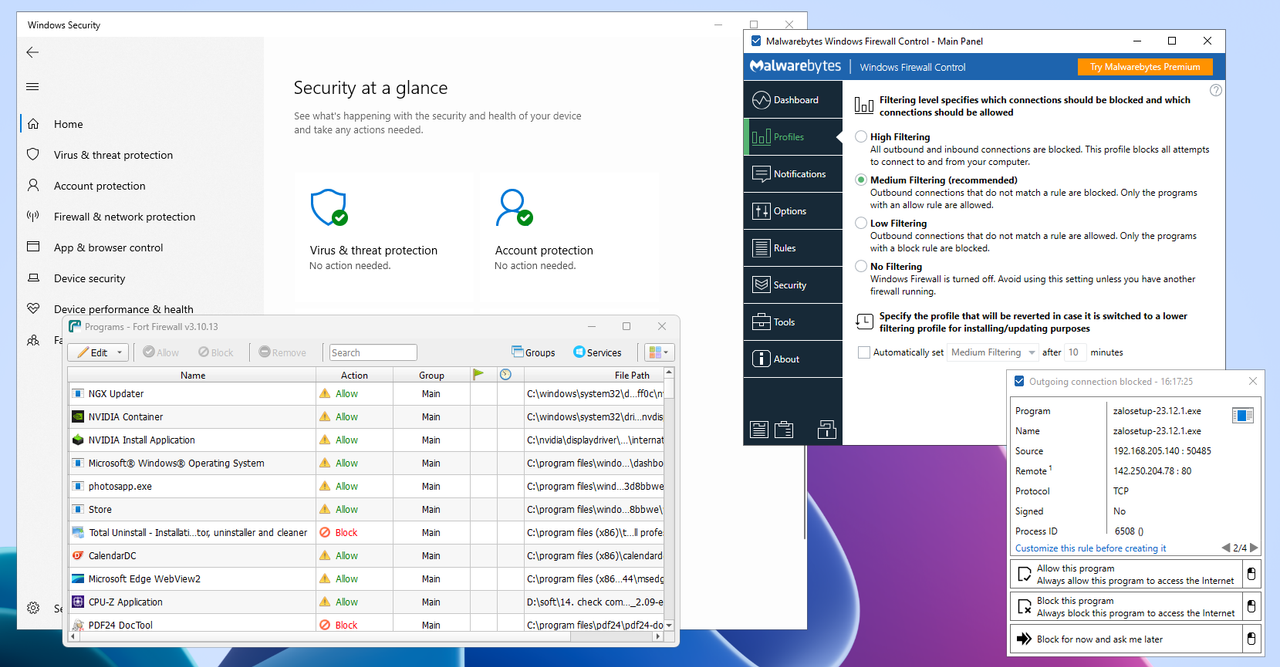Open Dashboard in Windows Firewall Control sidebar
This screenshot has height=667, width=1280.
(x=793, y=100)
